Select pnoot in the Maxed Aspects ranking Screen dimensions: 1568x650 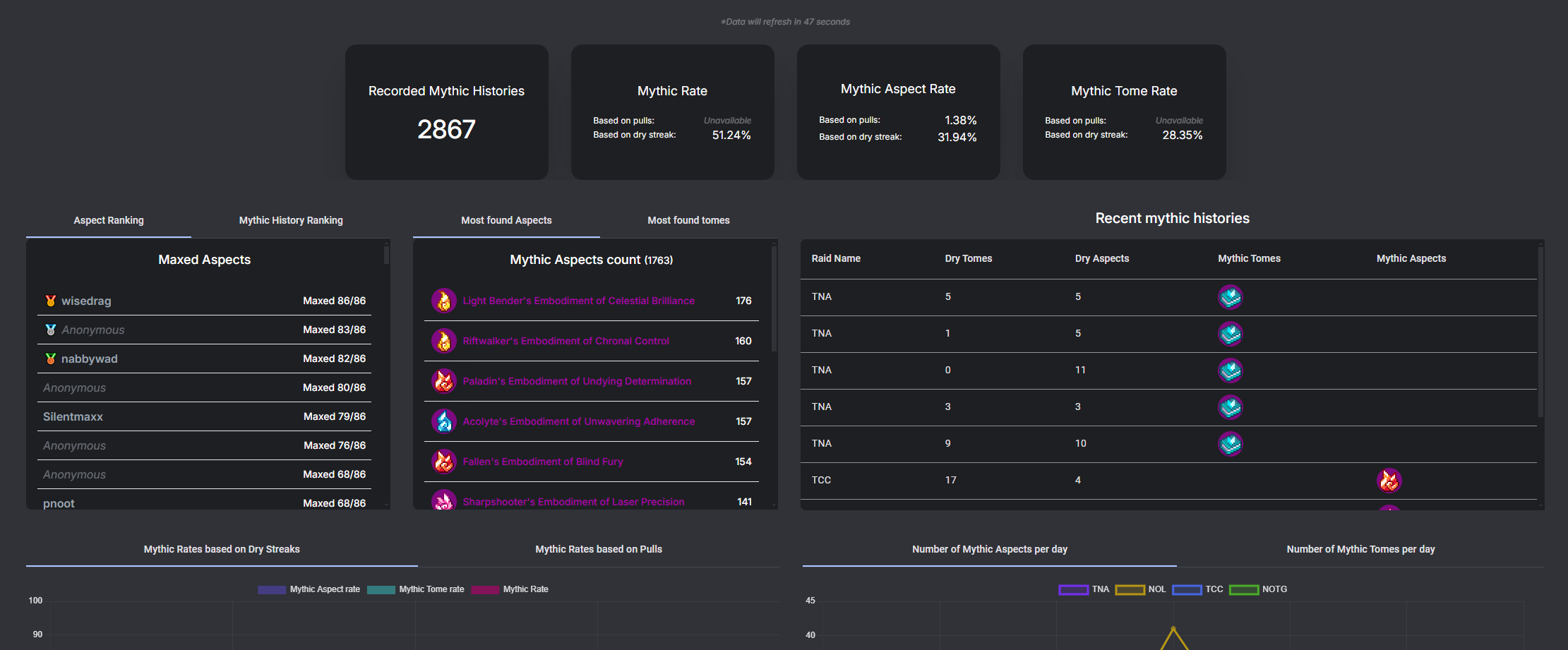(x=59, y=503)
